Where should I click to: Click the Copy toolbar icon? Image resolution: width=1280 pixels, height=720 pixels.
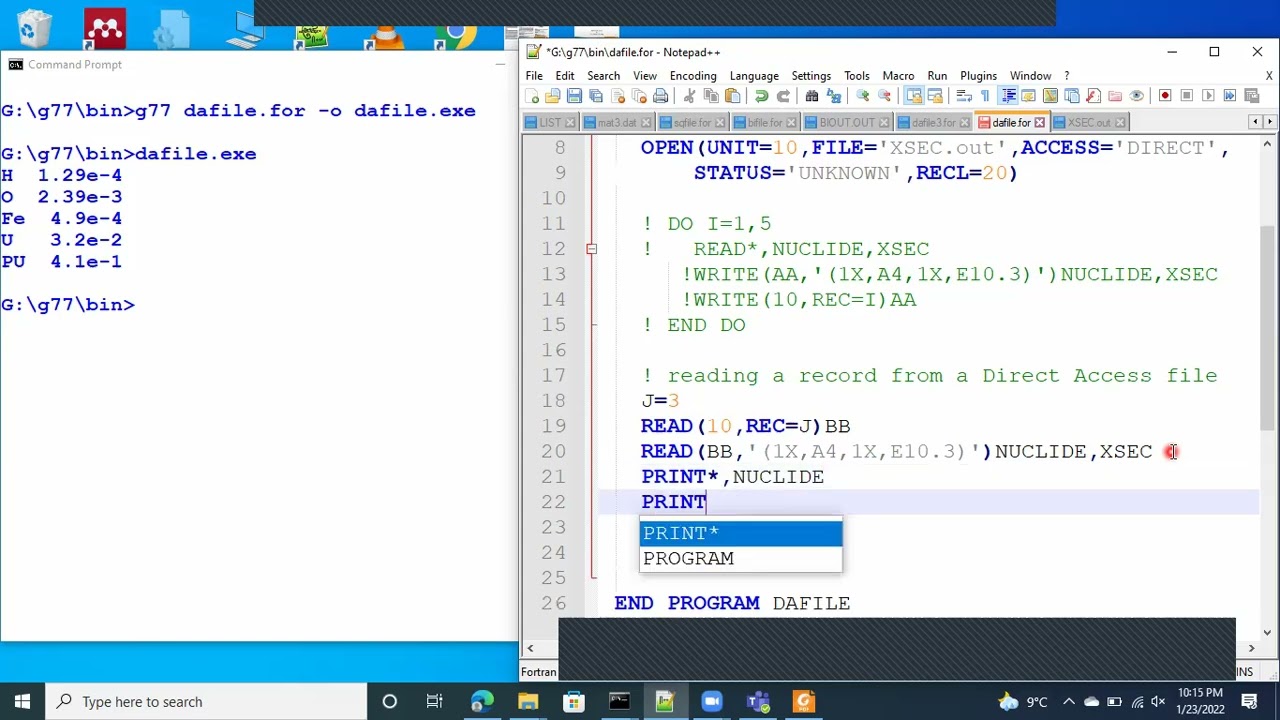tap(711, 96)
